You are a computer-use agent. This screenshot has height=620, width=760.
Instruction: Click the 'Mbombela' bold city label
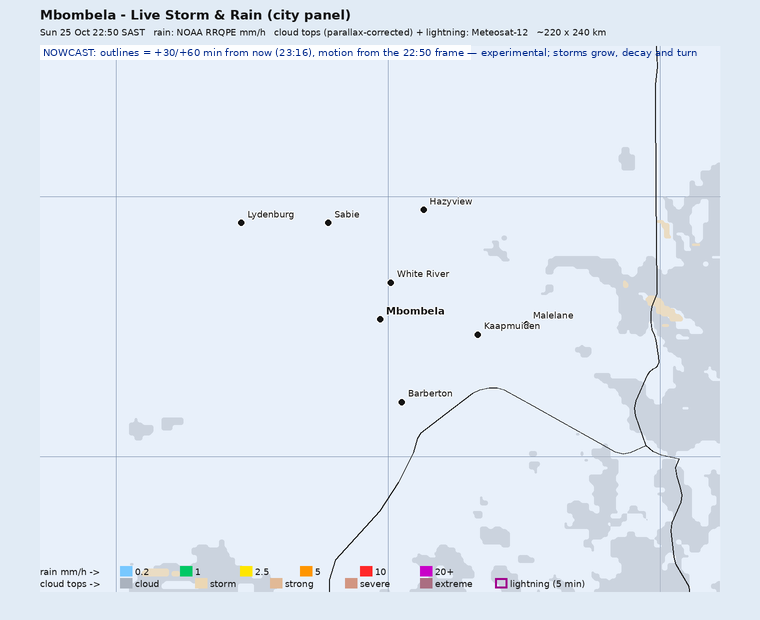click(x=415, y=311)
